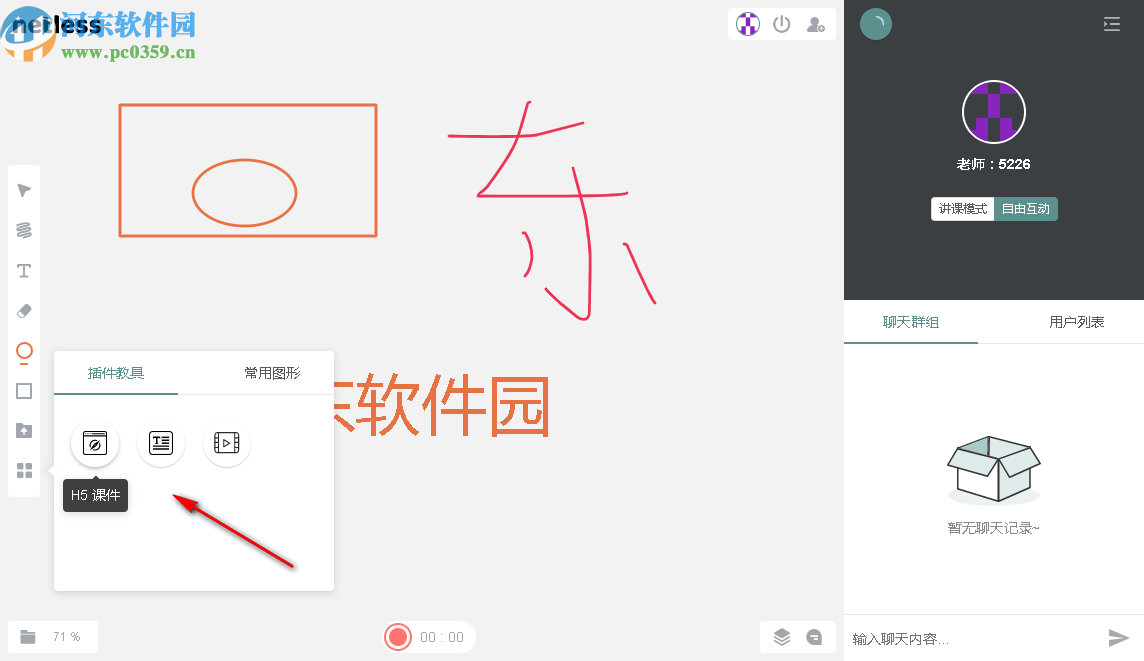
Task: Switch to 讲课模式 mode
Action: click(x=963, y=208)
